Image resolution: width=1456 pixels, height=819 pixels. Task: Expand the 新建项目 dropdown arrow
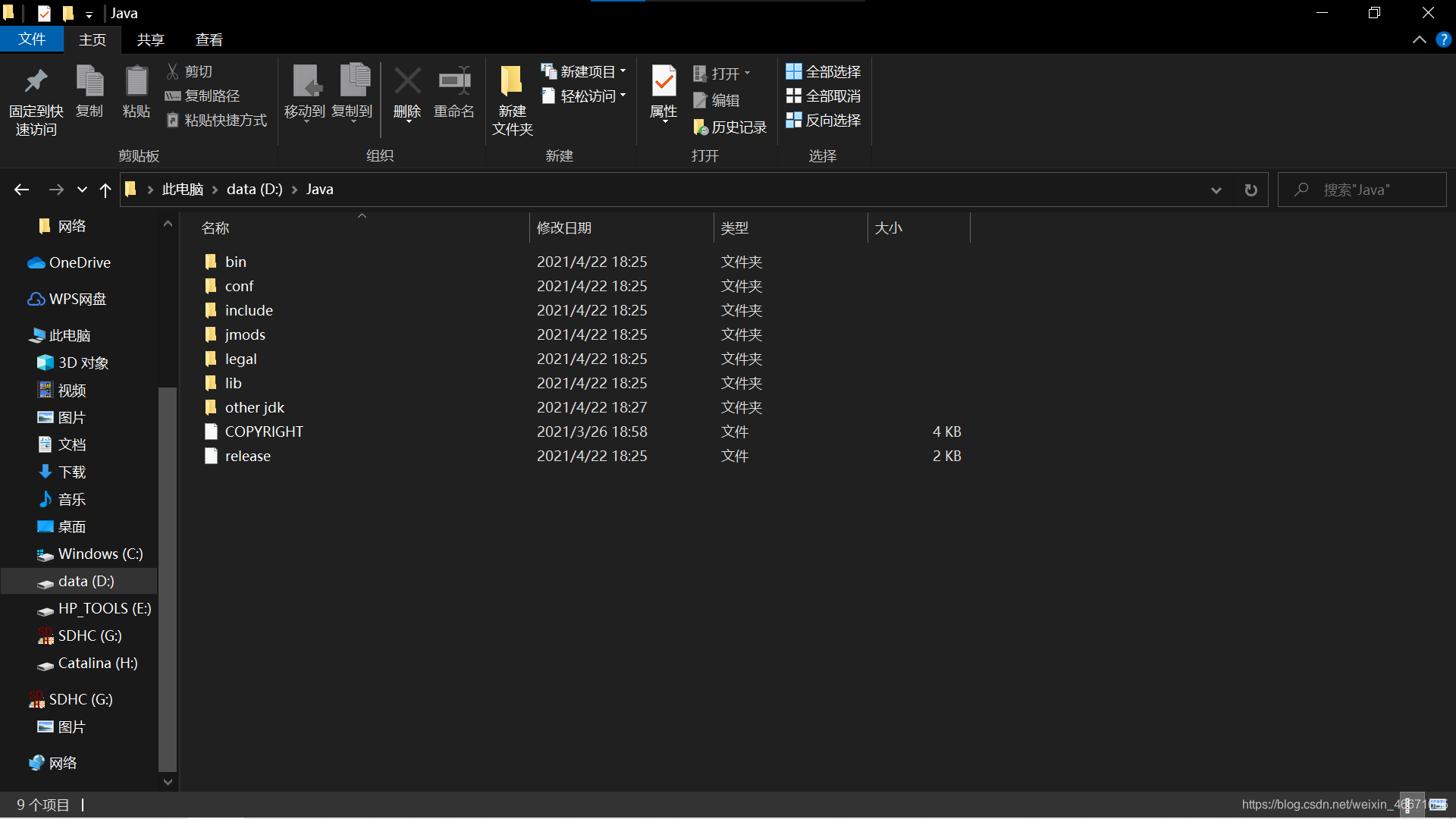[622, 71]
